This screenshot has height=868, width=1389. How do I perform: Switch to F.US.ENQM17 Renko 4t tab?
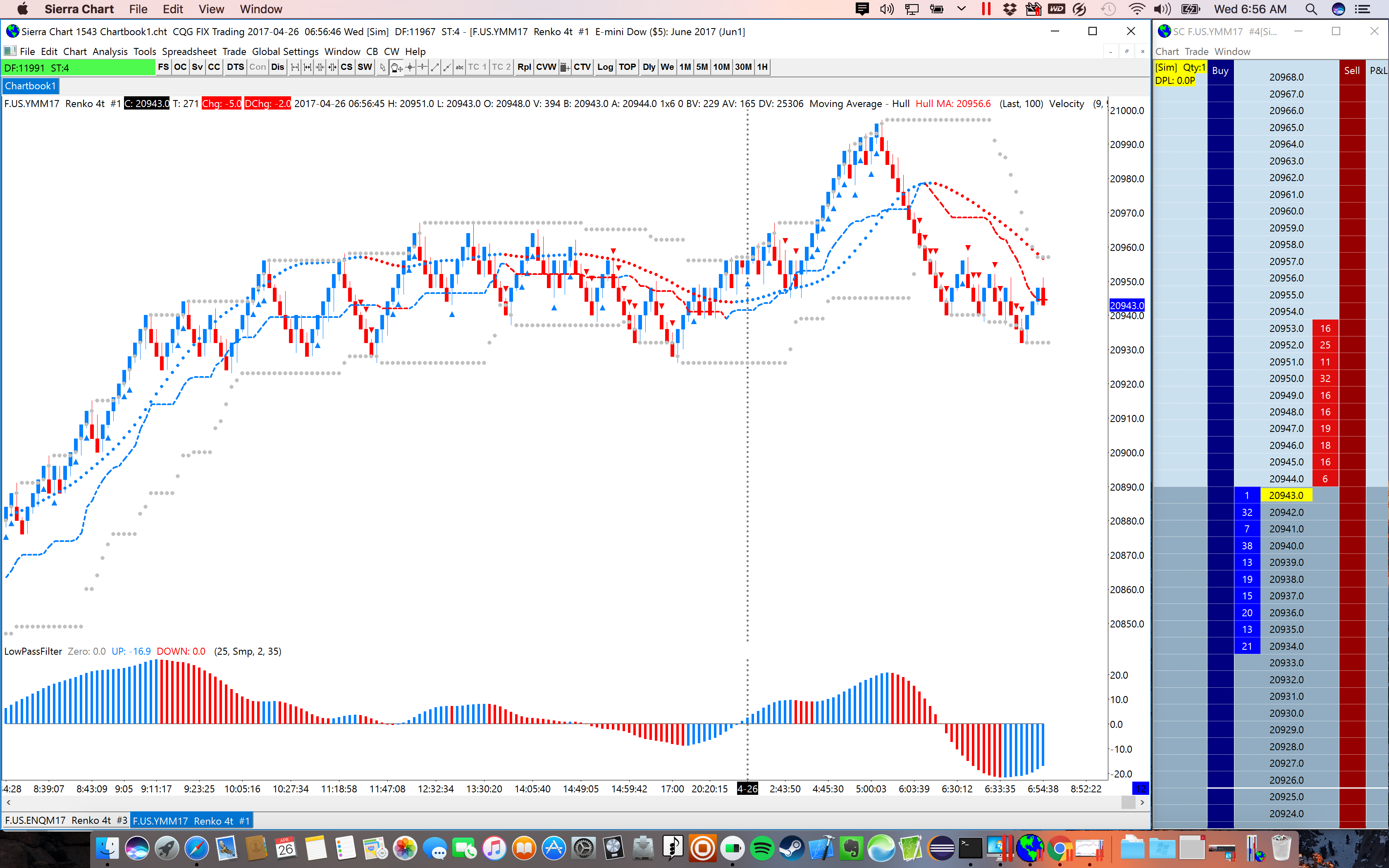[66, 820]
